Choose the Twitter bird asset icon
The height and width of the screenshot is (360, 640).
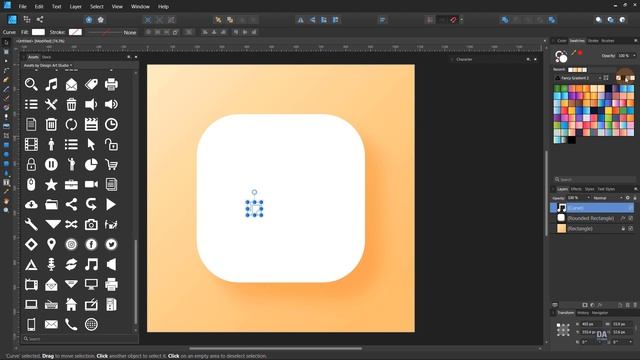click(x=111, y=244)
